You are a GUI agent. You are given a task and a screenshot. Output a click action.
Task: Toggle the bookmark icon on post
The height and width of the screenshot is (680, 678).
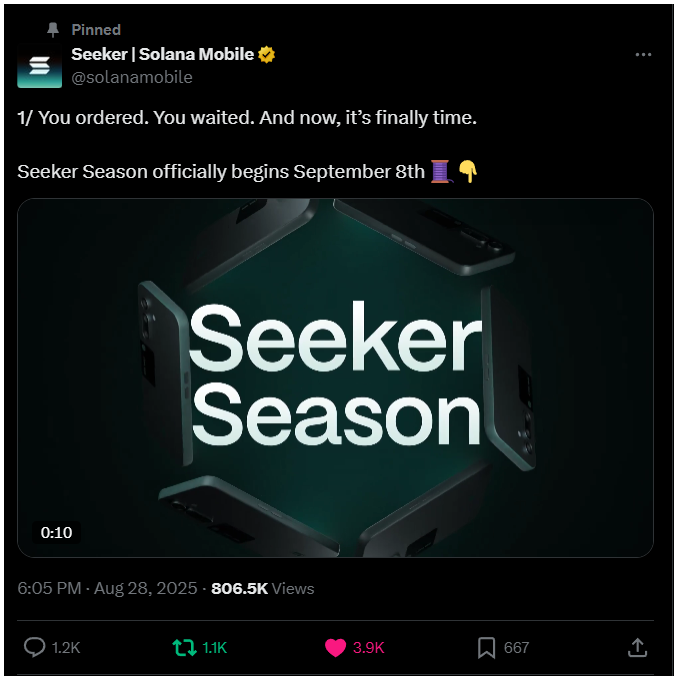click(x=486, y=648)
